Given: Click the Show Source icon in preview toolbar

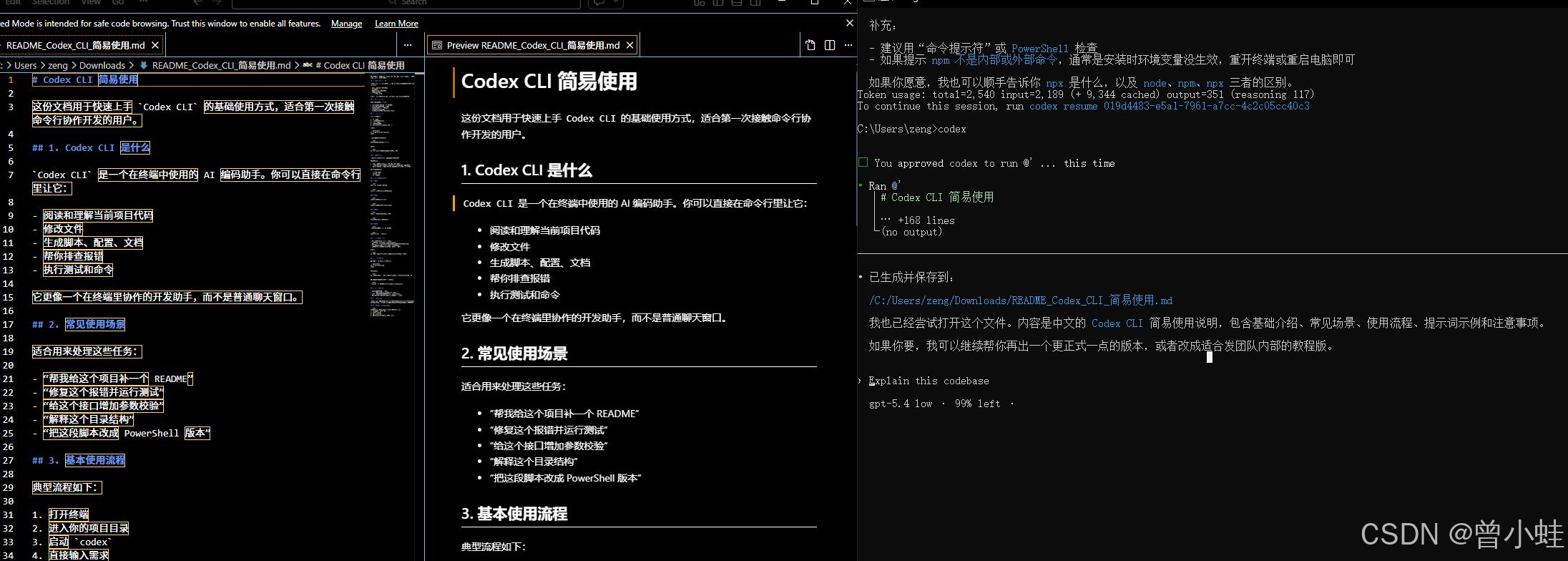Looking at the screenshot, I should [x=810, y=45].
